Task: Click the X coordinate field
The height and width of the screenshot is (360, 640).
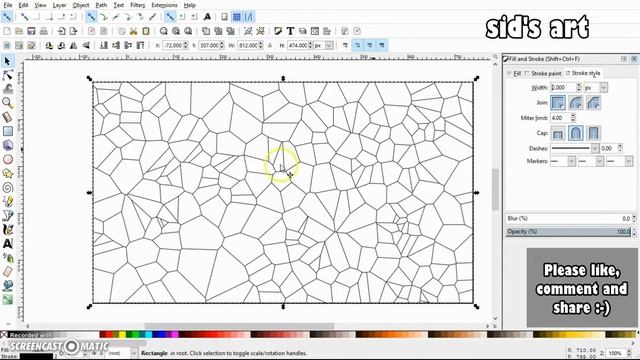Action: 172,45
